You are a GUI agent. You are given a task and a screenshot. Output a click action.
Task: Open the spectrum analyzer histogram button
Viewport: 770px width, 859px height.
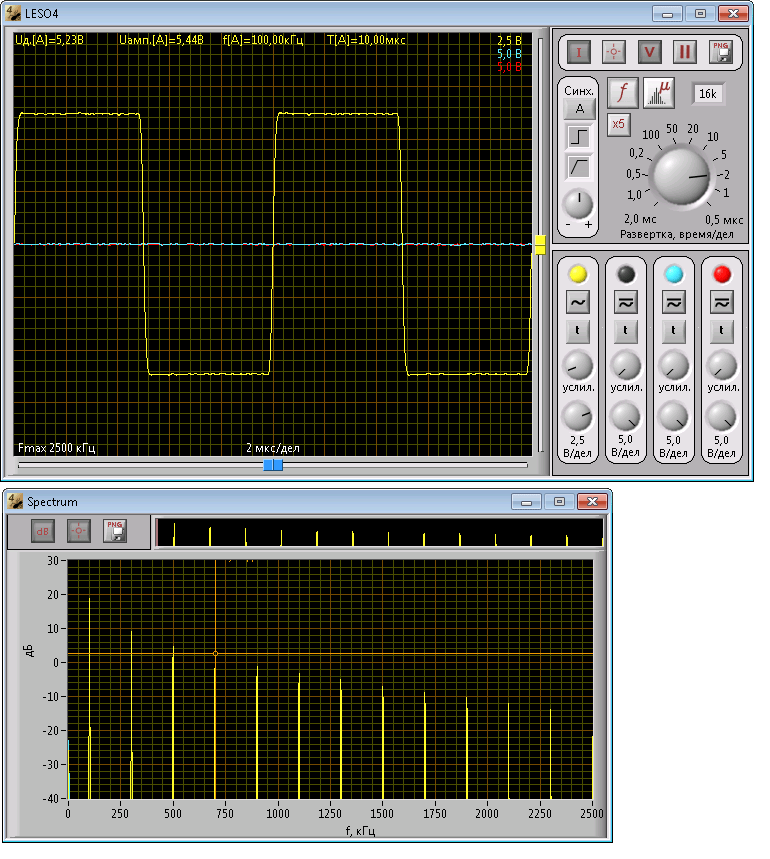coord(658,93)
